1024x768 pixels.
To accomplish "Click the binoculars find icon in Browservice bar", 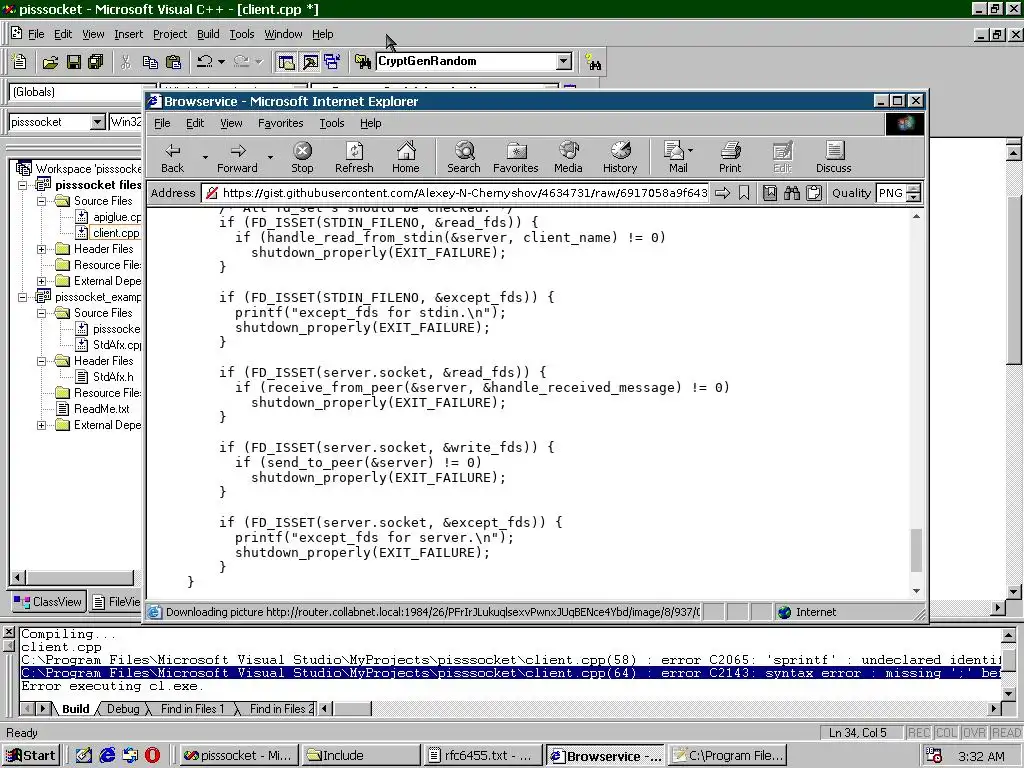I will 792,193.
